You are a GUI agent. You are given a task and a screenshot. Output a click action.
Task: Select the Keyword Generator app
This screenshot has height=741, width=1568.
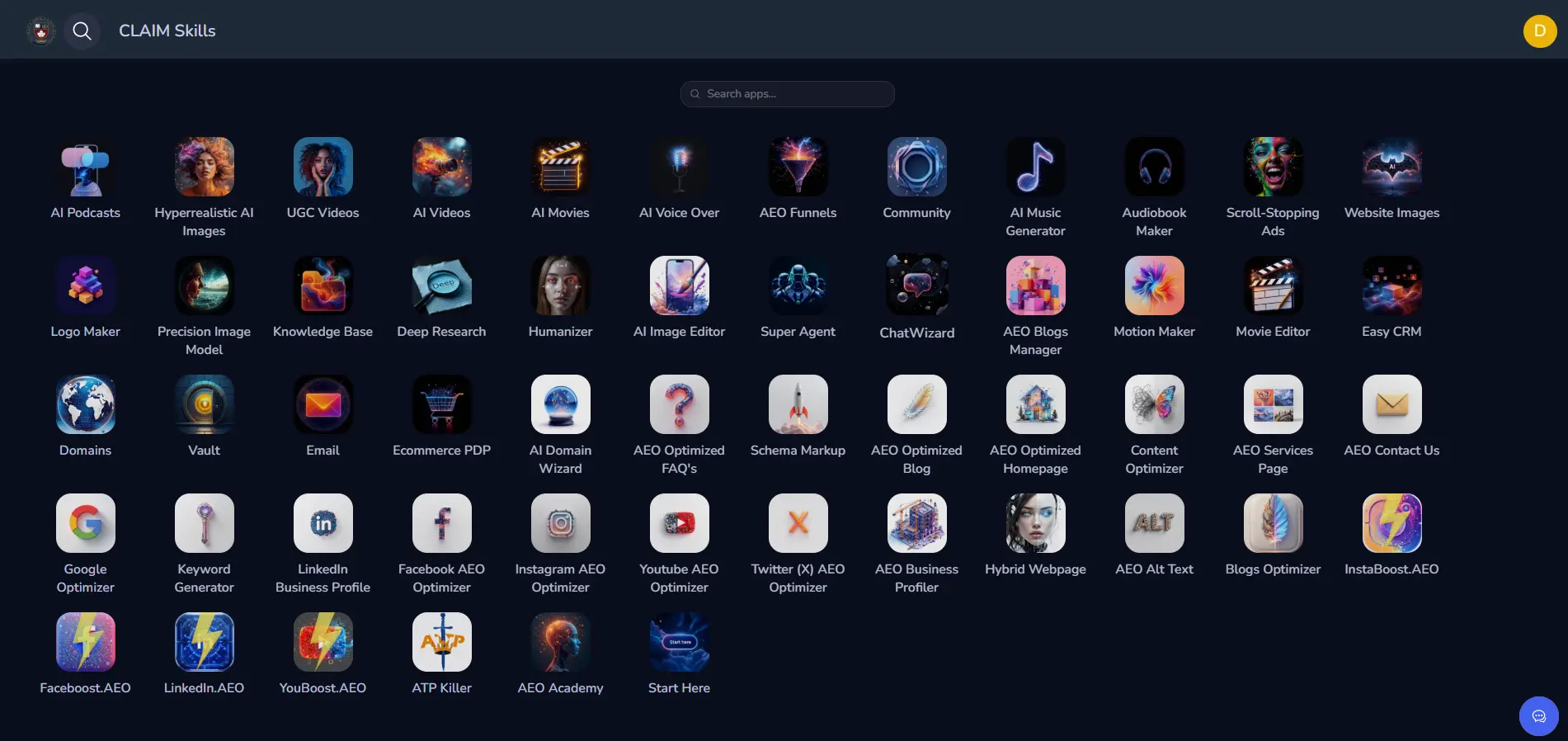click(x=204, y=523)
